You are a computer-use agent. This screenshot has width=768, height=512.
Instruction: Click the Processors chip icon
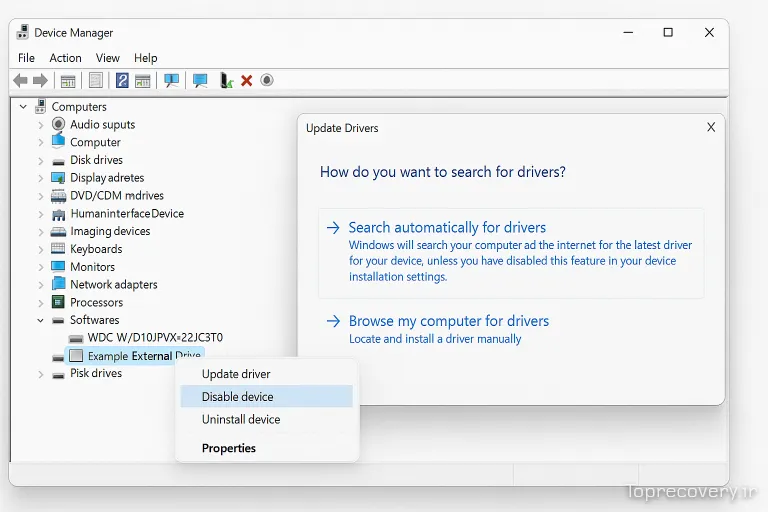click(x=59, y=302)
